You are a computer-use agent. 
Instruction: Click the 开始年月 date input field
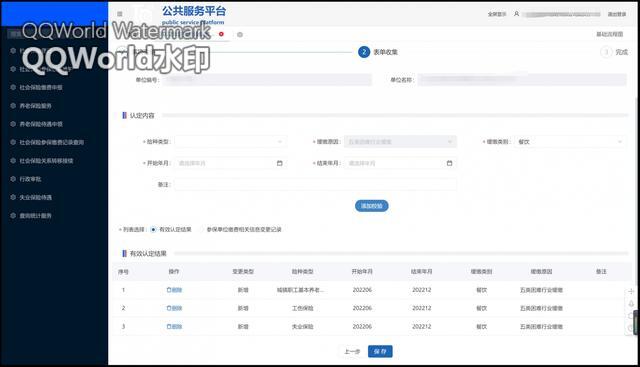(x=231, y=163)
